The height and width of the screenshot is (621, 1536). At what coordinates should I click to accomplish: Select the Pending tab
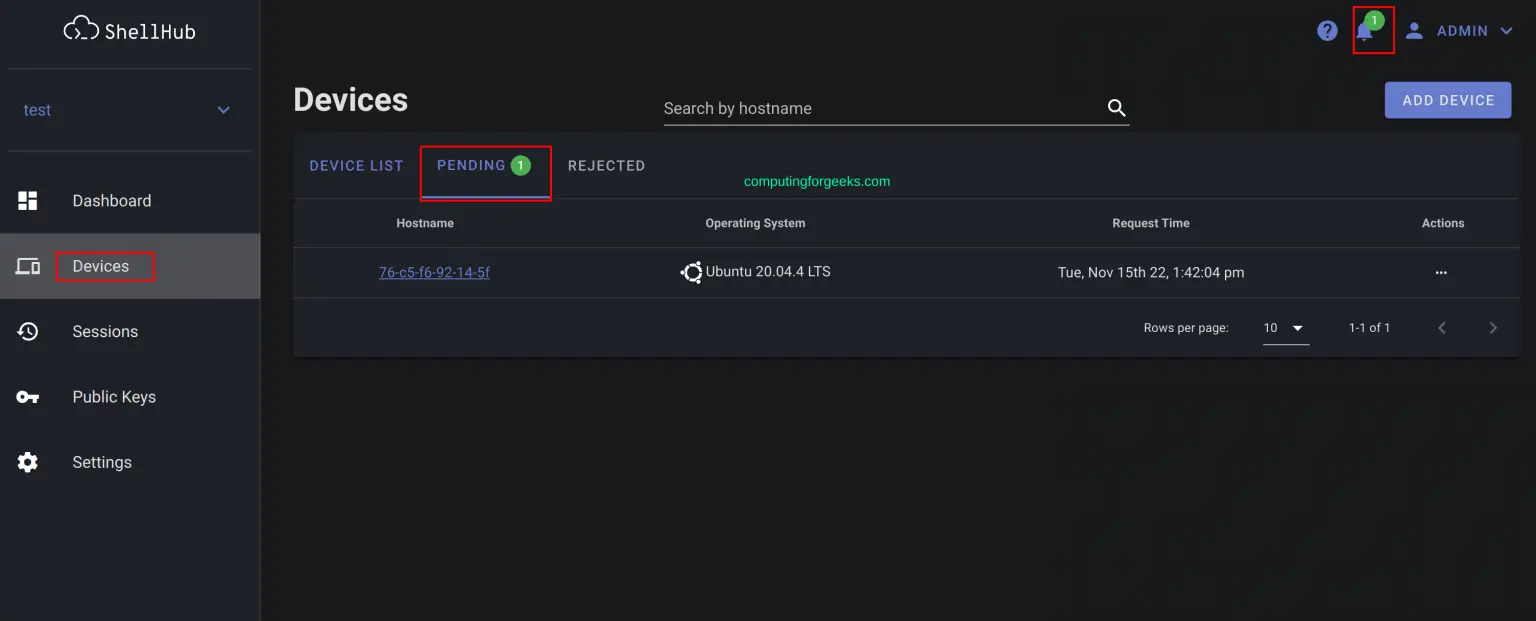(483, 166)
